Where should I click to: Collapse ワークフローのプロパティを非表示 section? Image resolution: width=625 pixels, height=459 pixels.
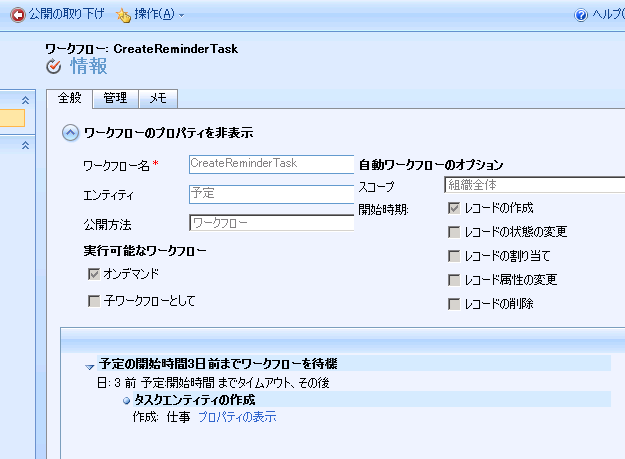(70, 133)
